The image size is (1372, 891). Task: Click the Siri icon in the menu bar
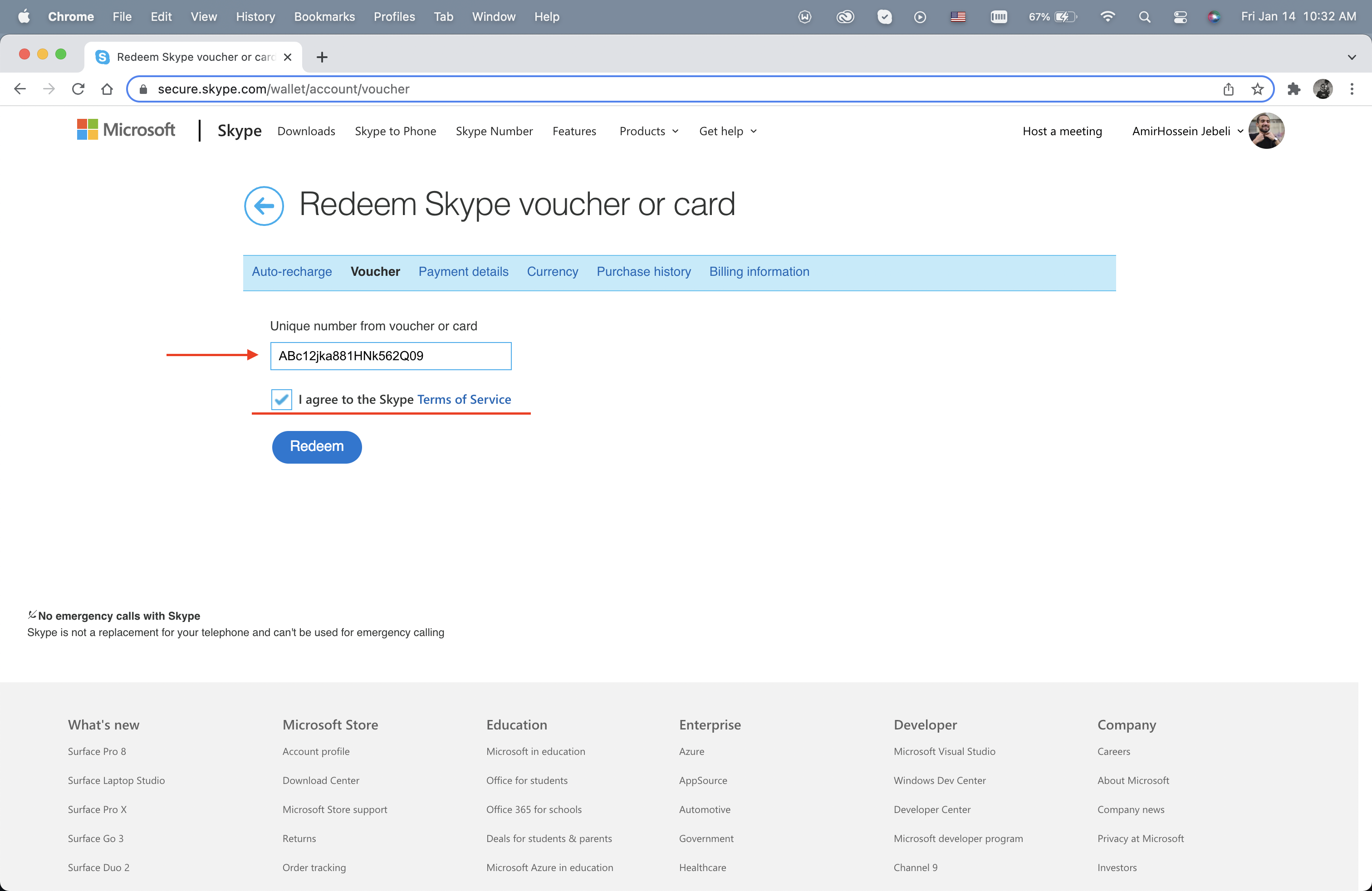click(x=1214, y=17)
